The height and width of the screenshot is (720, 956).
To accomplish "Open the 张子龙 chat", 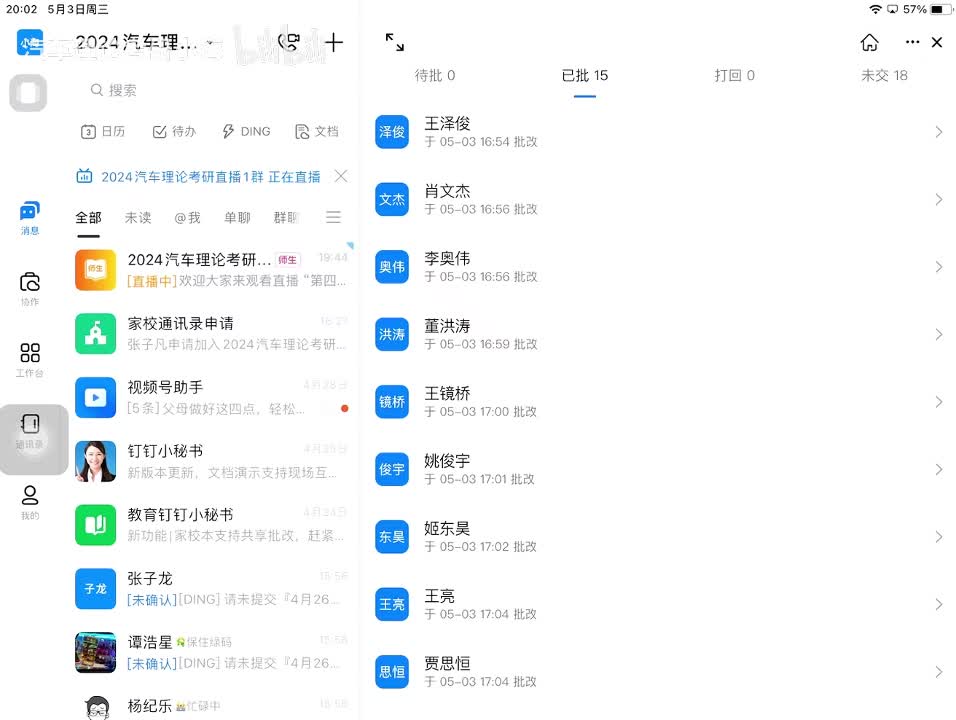I will [x=212, y=589].
